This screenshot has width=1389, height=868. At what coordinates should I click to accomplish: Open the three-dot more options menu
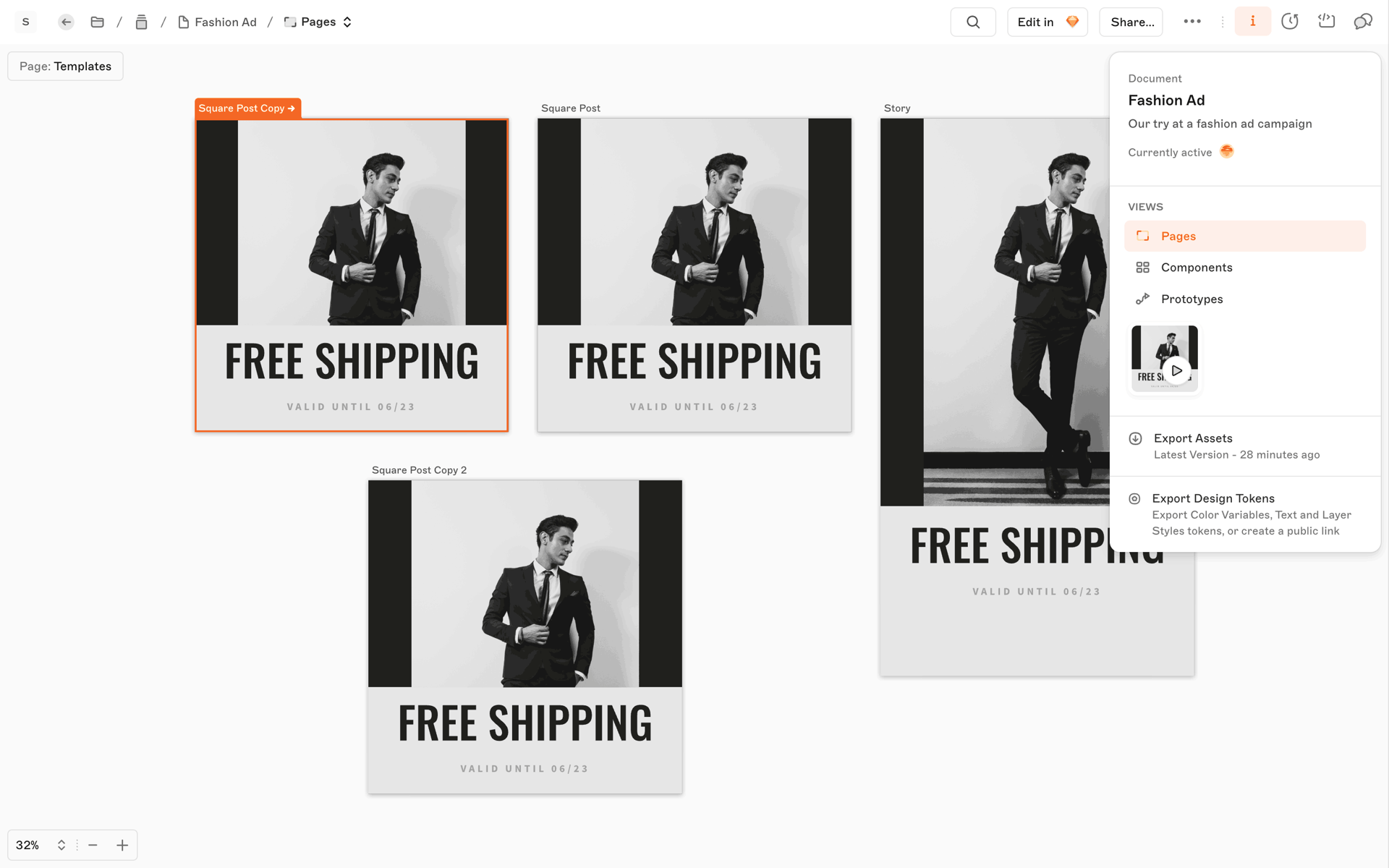tap(1192, 22)
